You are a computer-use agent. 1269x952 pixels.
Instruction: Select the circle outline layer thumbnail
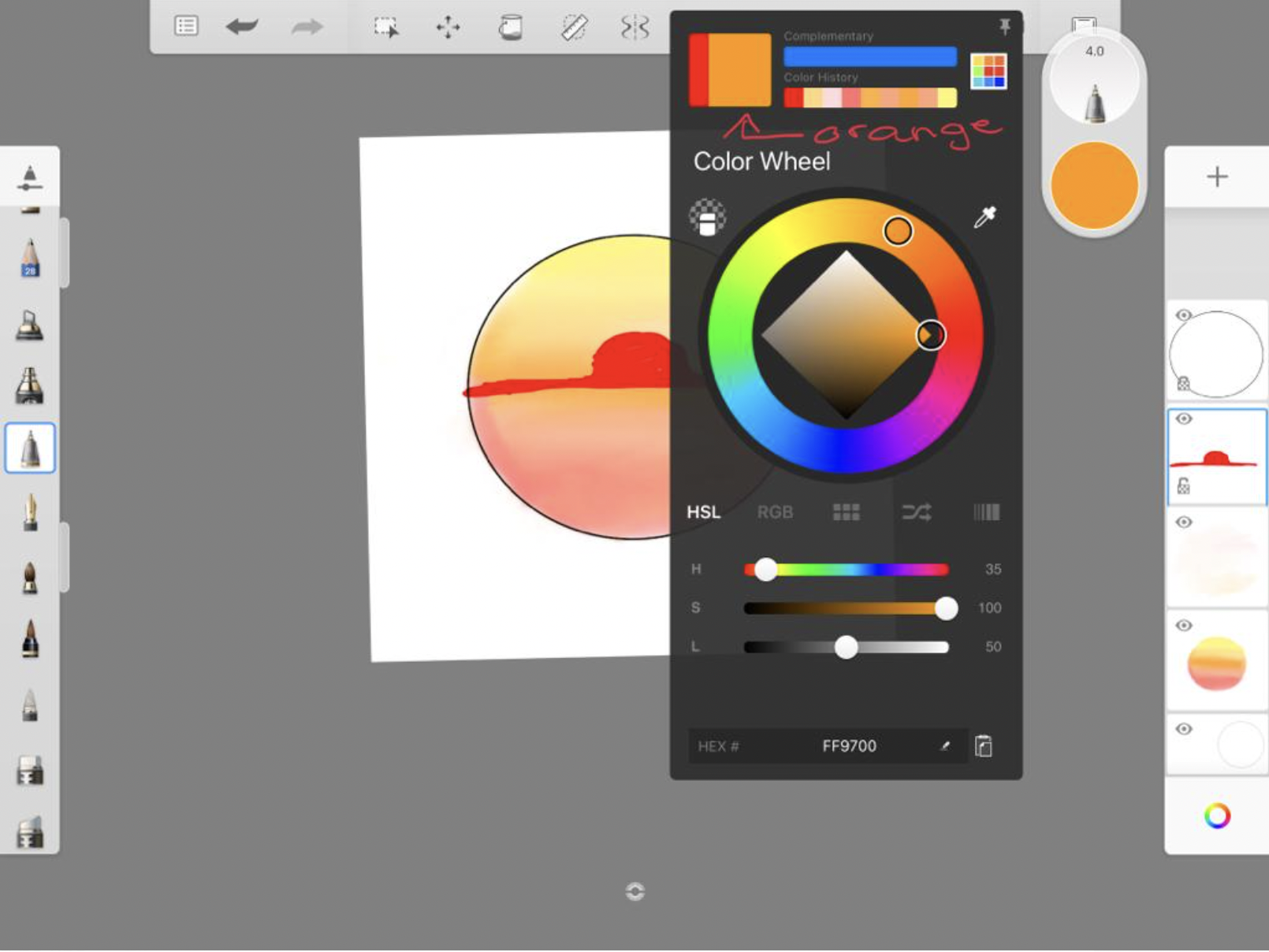point(1217,351)
